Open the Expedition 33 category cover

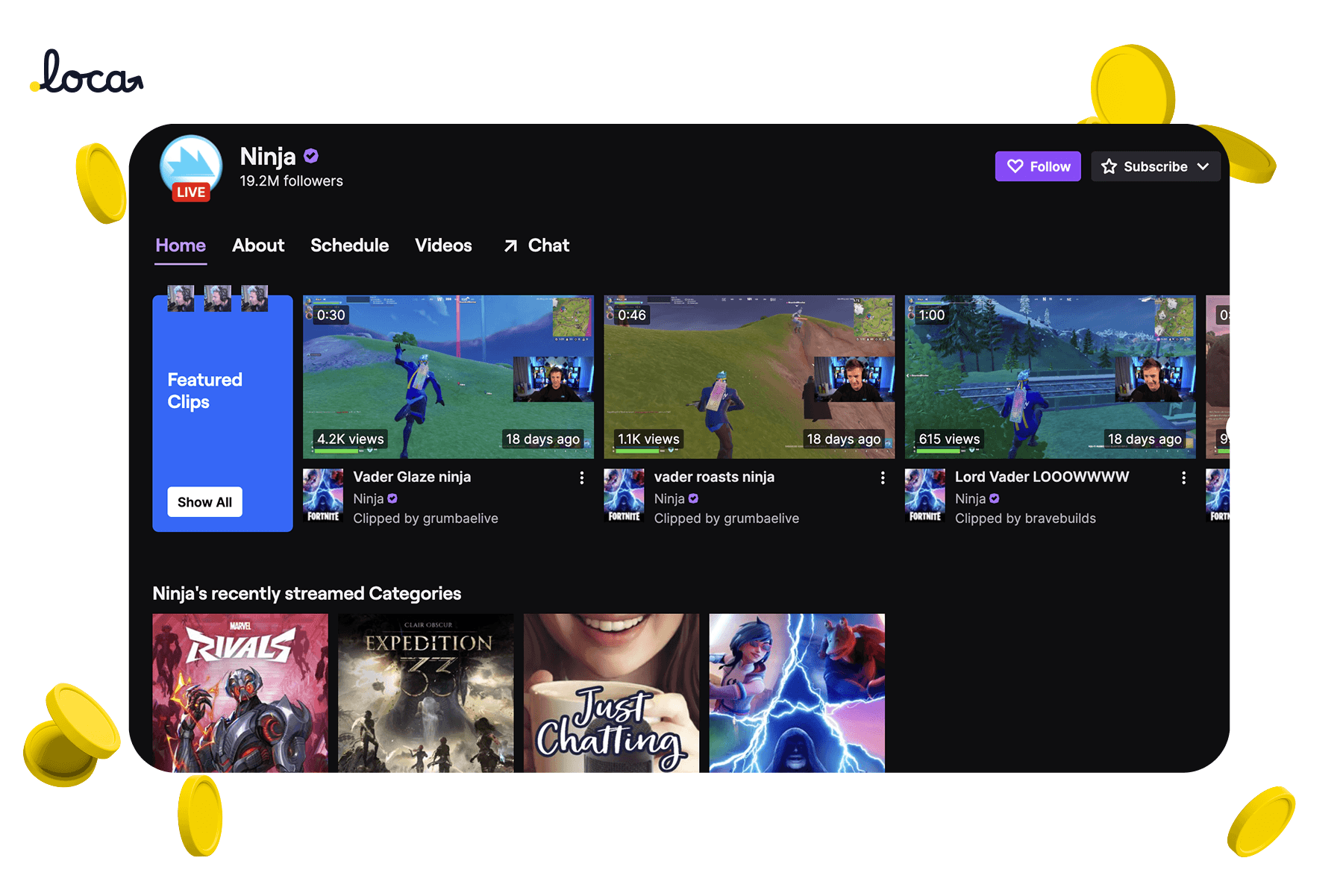pos(426,693)
